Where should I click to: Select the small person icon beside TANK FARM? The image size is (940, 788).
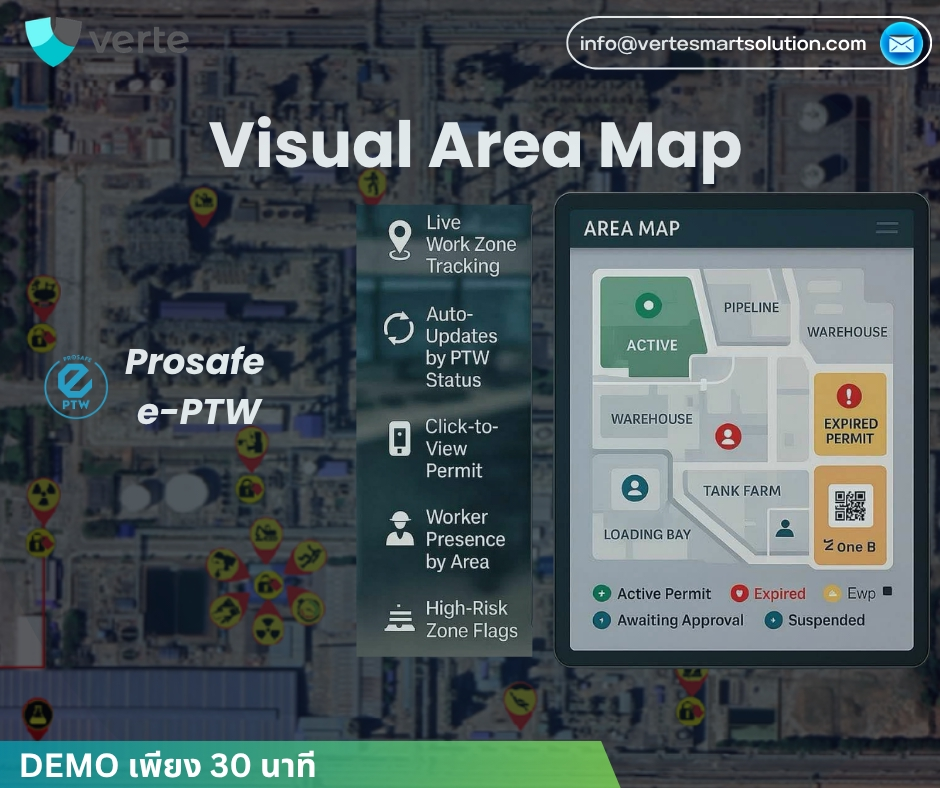(785, 529)
